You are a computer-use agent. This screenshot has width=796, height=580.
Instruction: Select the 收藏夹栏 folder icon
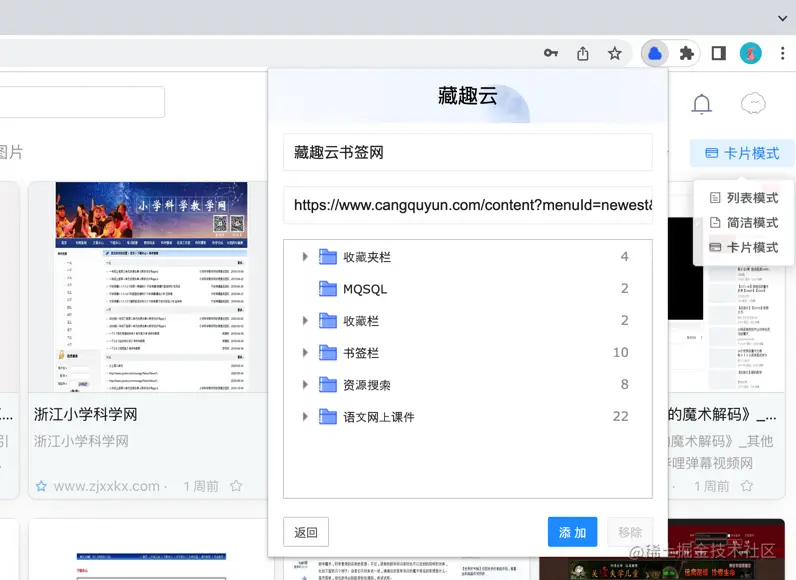tap(327, 257)
